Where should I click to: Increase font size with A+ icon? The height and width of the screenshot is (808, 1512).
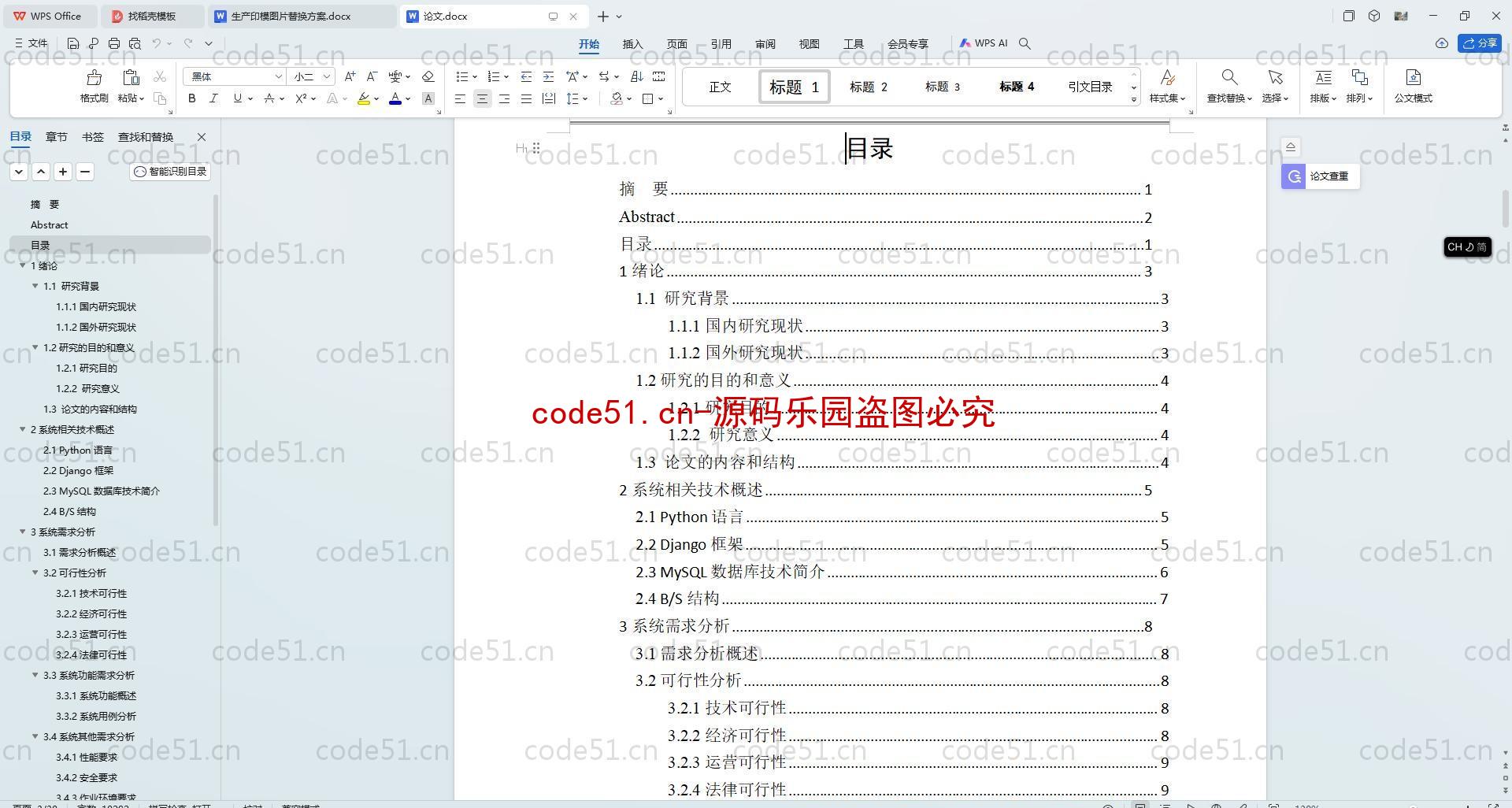[x=350, y=76]
